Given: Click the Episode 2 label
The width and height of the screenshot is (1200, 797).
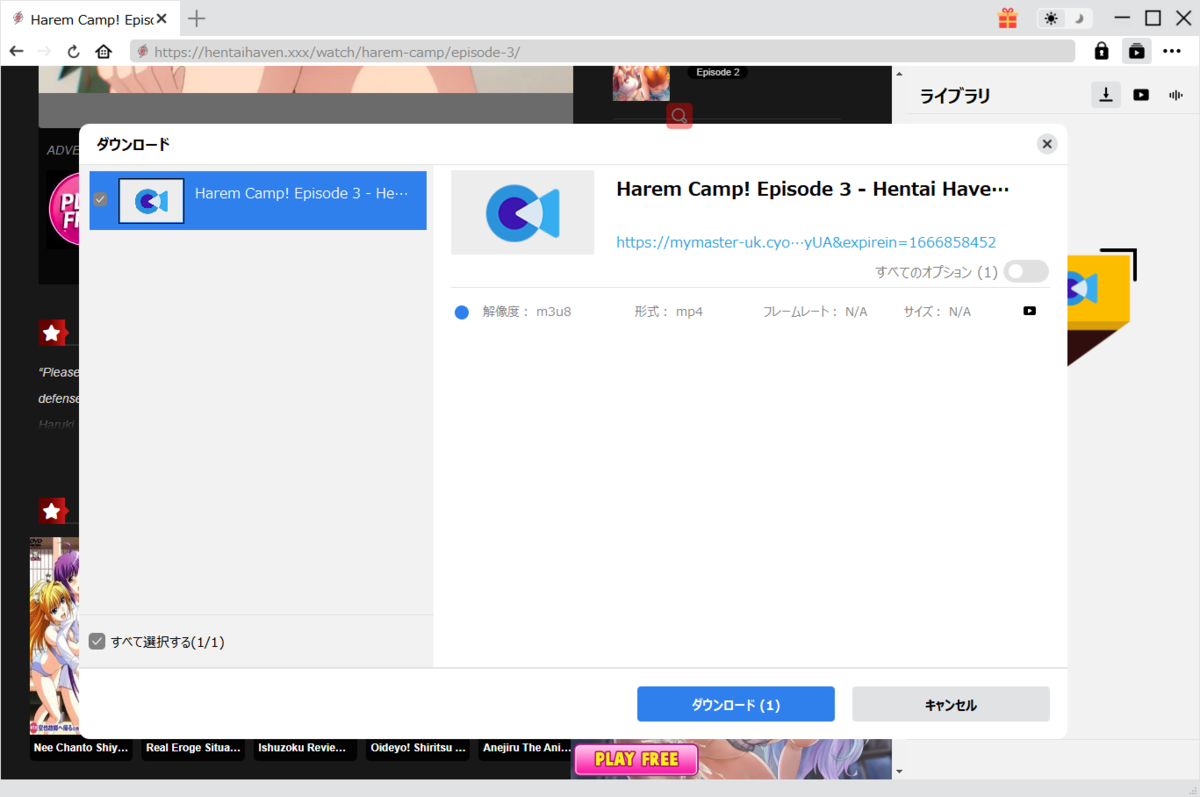Looking at the screenshot, I should pyautogui.click(x=717, y=72).
